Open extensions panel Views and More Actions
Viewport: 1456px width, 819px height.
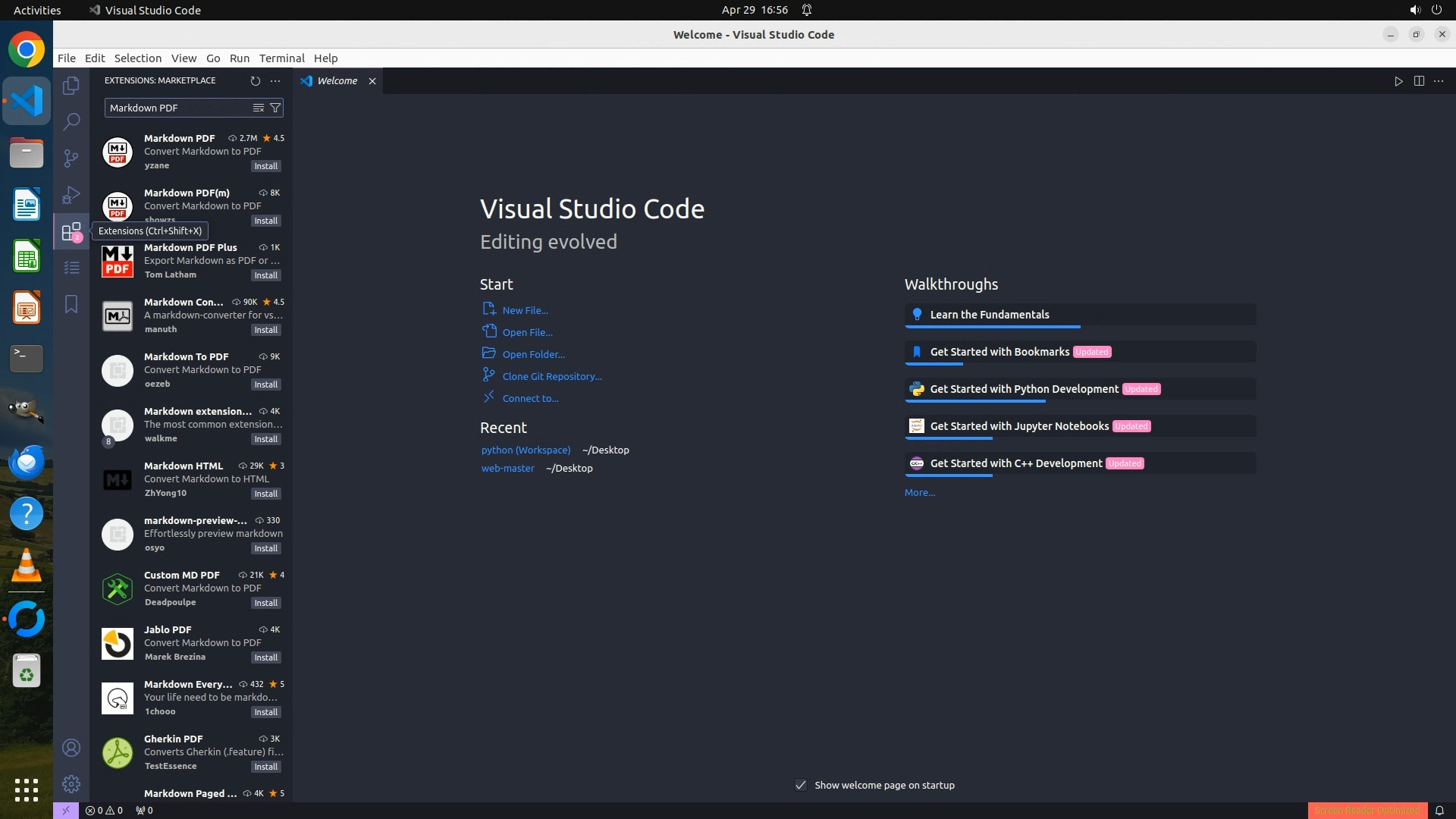coord(275,80)
